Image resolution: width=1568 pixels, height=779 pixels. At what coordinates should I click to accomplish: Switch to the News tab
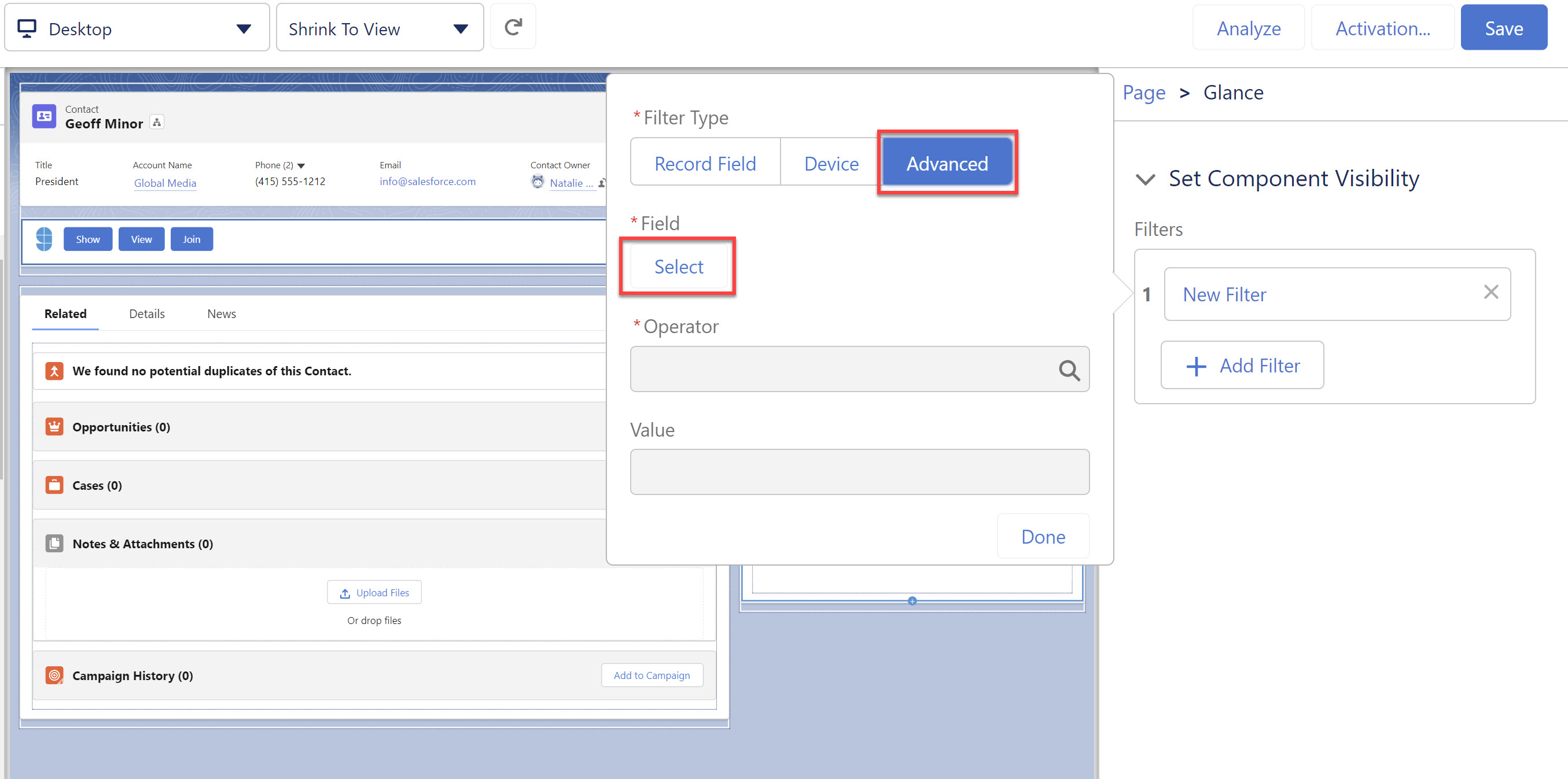(221, 313)
